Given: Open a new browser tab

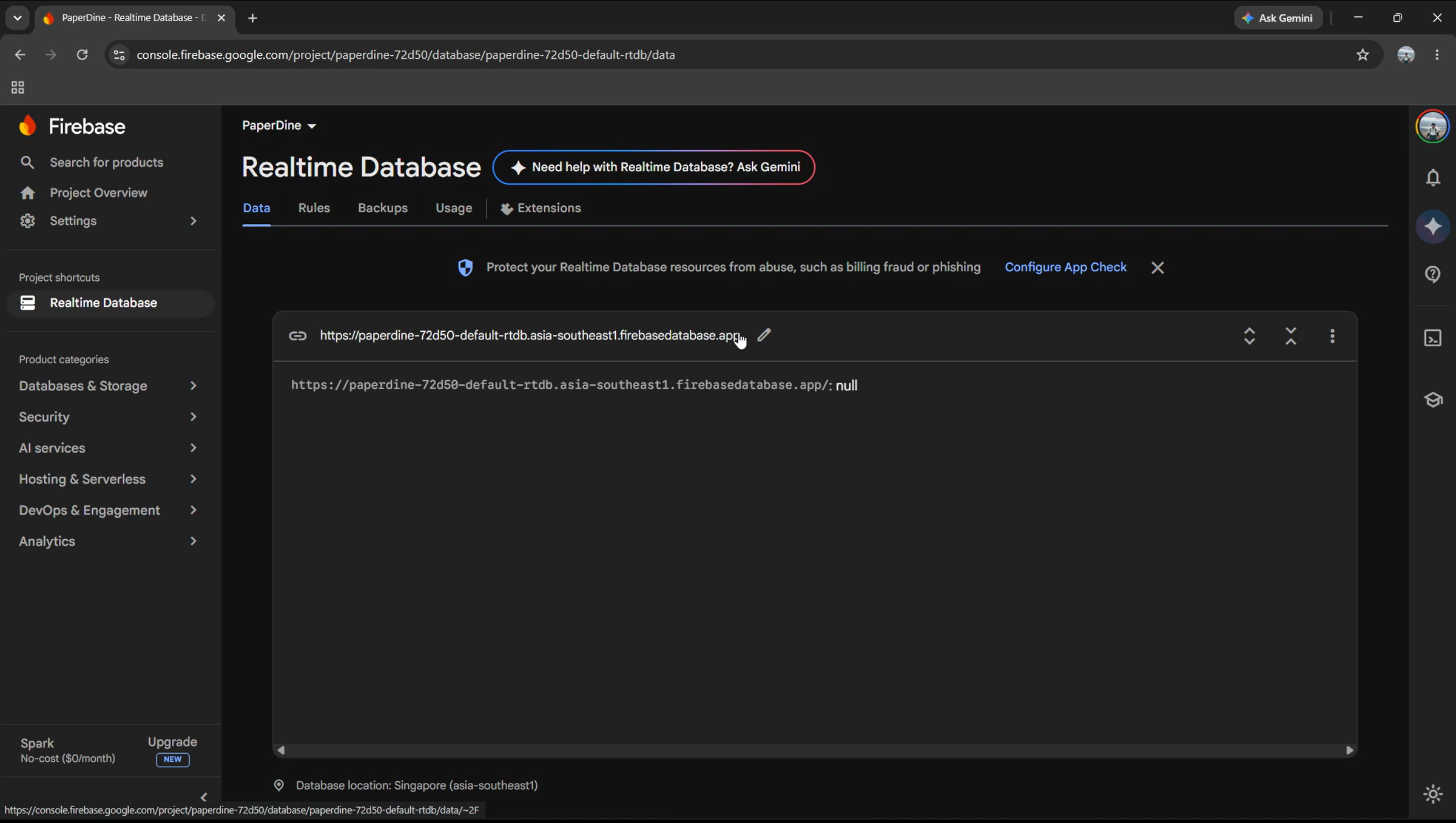Looking at the screenshot, I should point(253,18).
